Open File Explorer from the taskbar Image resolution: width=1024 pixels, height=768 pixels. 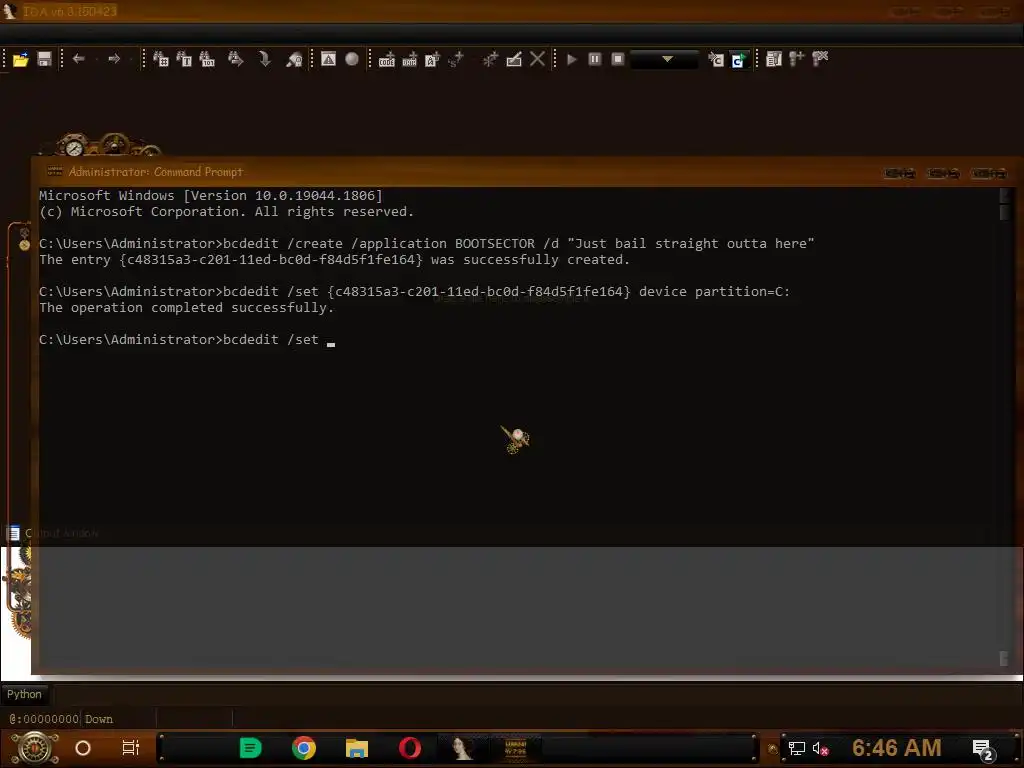(357, 748)
